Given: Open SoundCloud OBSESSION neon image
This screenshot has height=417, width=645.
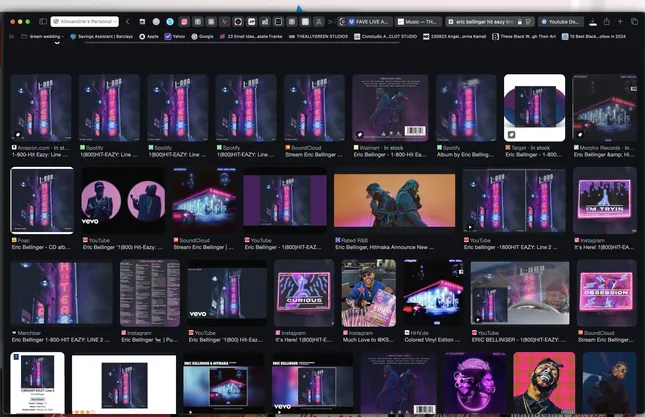Looking at the screenshot, I should coord(607,293).
